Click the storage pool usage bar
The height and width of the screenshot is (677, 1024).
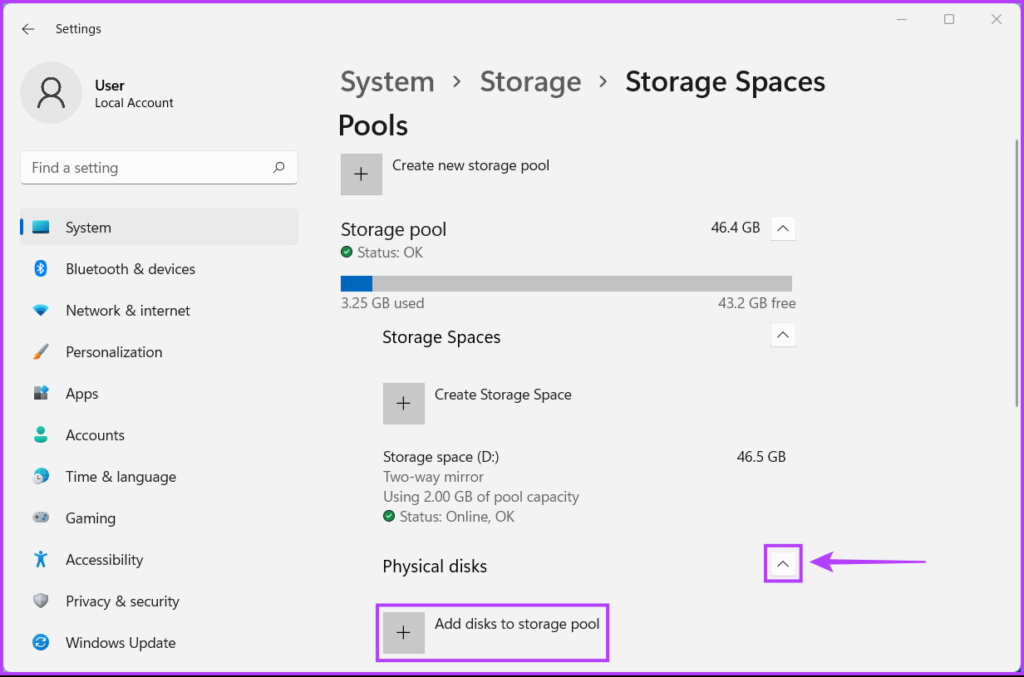pyautogui.click(x=566, y=284)
